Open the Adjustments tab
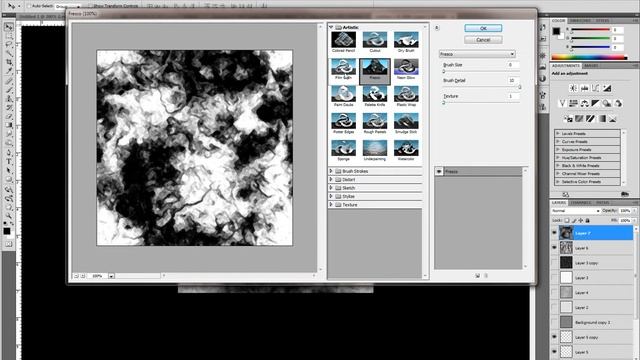640x360 pixels. point(566,66)
